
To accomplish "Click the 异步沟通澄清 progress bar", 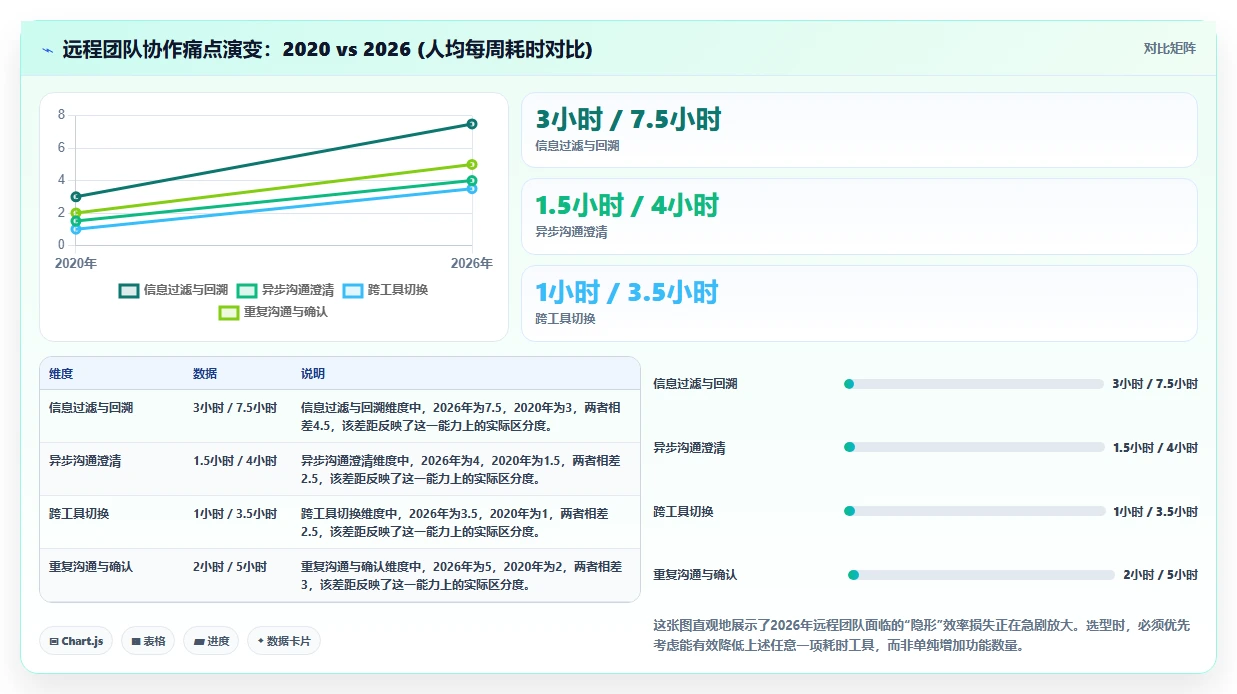I will (x=974, y=447).
